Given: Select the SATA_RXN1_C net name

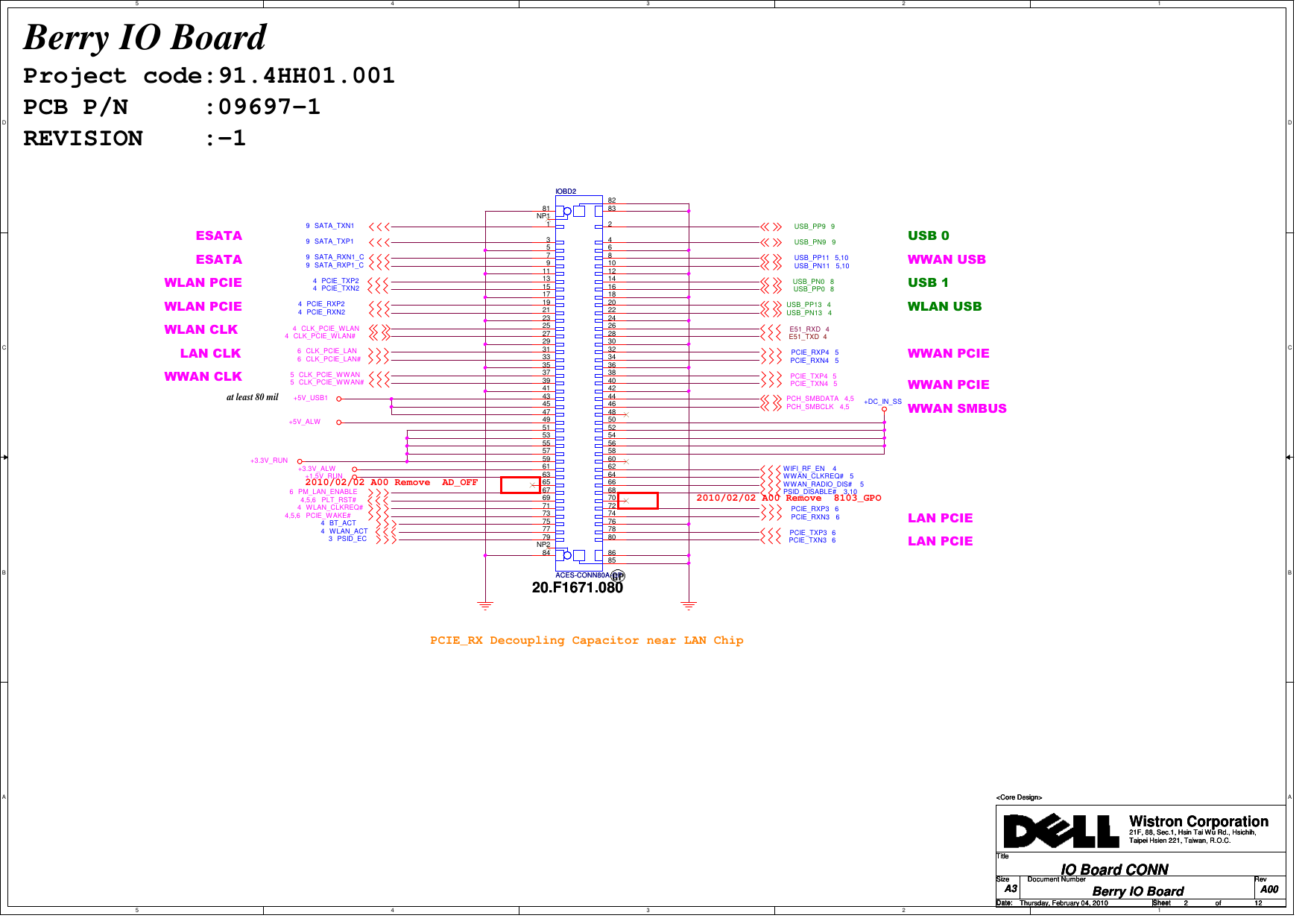Looking at the screenshot, I should pyautogui.click(x=339, y=257).
